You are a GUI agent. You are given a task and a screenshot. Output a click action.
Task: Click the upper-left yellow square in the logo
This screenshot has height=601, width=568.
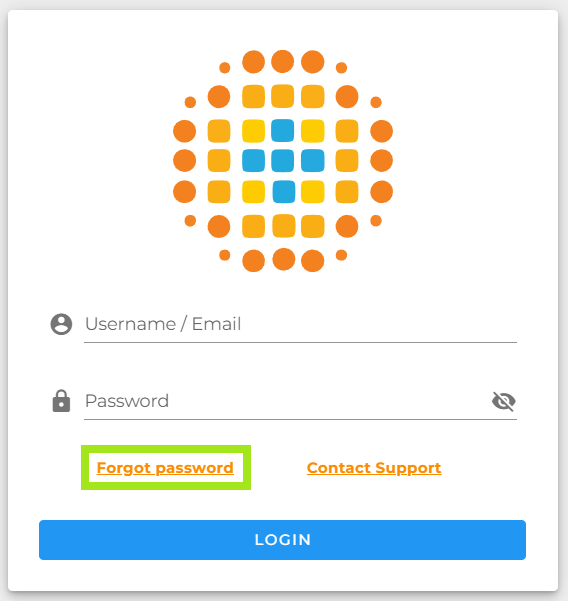coord(253,131)
